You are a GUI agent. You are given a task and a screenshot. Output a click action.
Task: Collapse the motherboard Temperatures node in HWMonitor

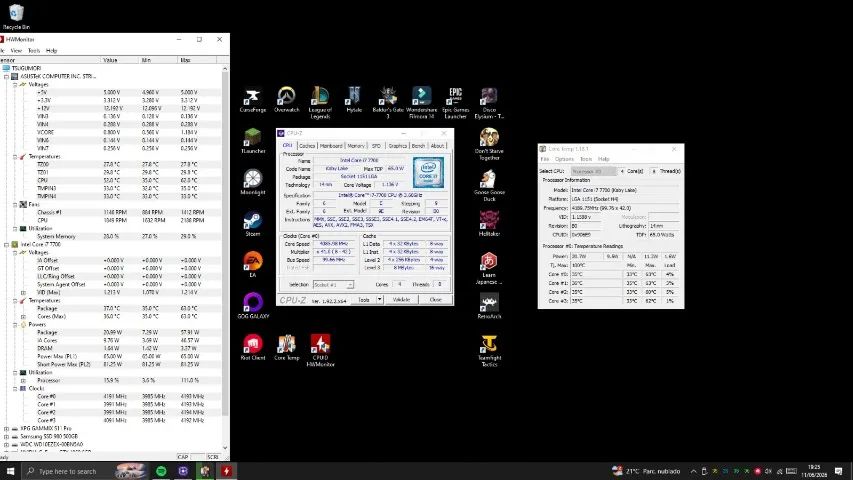click(x=15, y=157)
